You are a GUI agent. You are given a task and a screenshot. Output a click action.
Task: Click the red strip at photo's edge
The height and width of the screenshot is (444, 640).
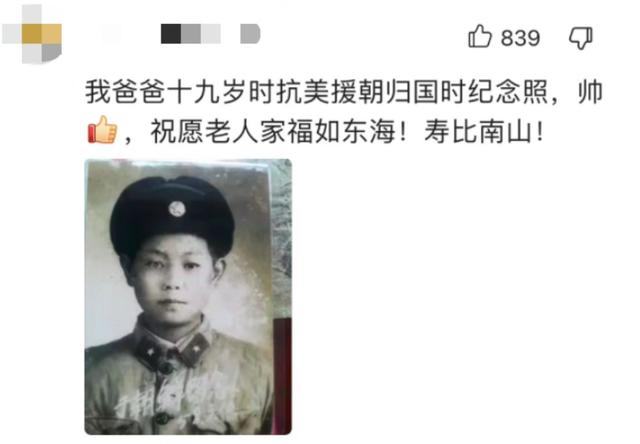click(x=282, y=374)
